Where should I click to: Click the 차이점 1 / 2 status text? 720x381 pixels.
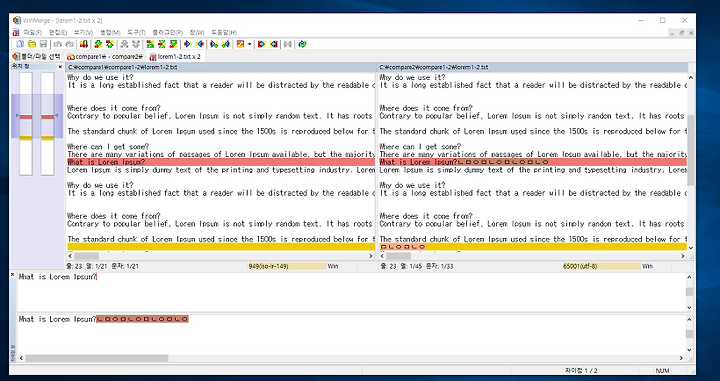(x=581, y=370)
